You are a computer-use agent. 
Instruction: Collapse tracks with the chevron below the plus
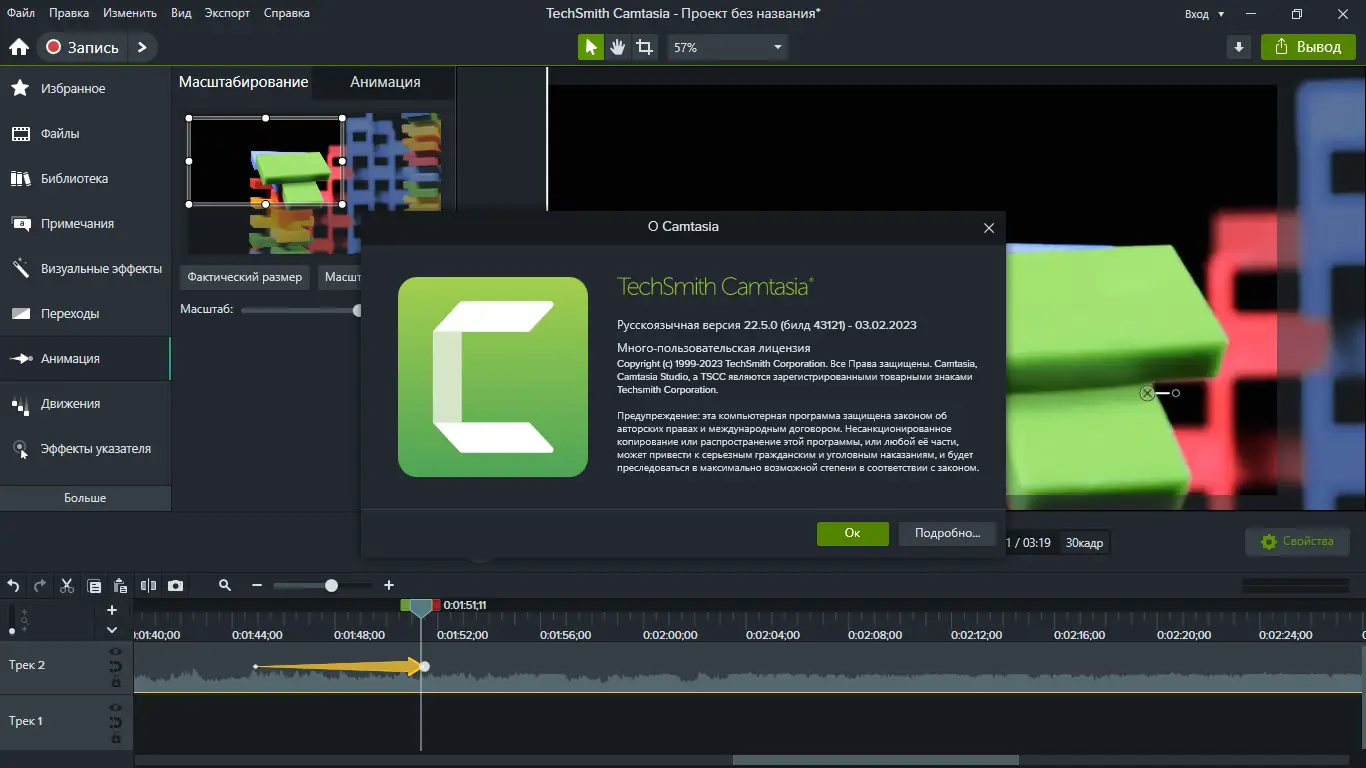112,629
